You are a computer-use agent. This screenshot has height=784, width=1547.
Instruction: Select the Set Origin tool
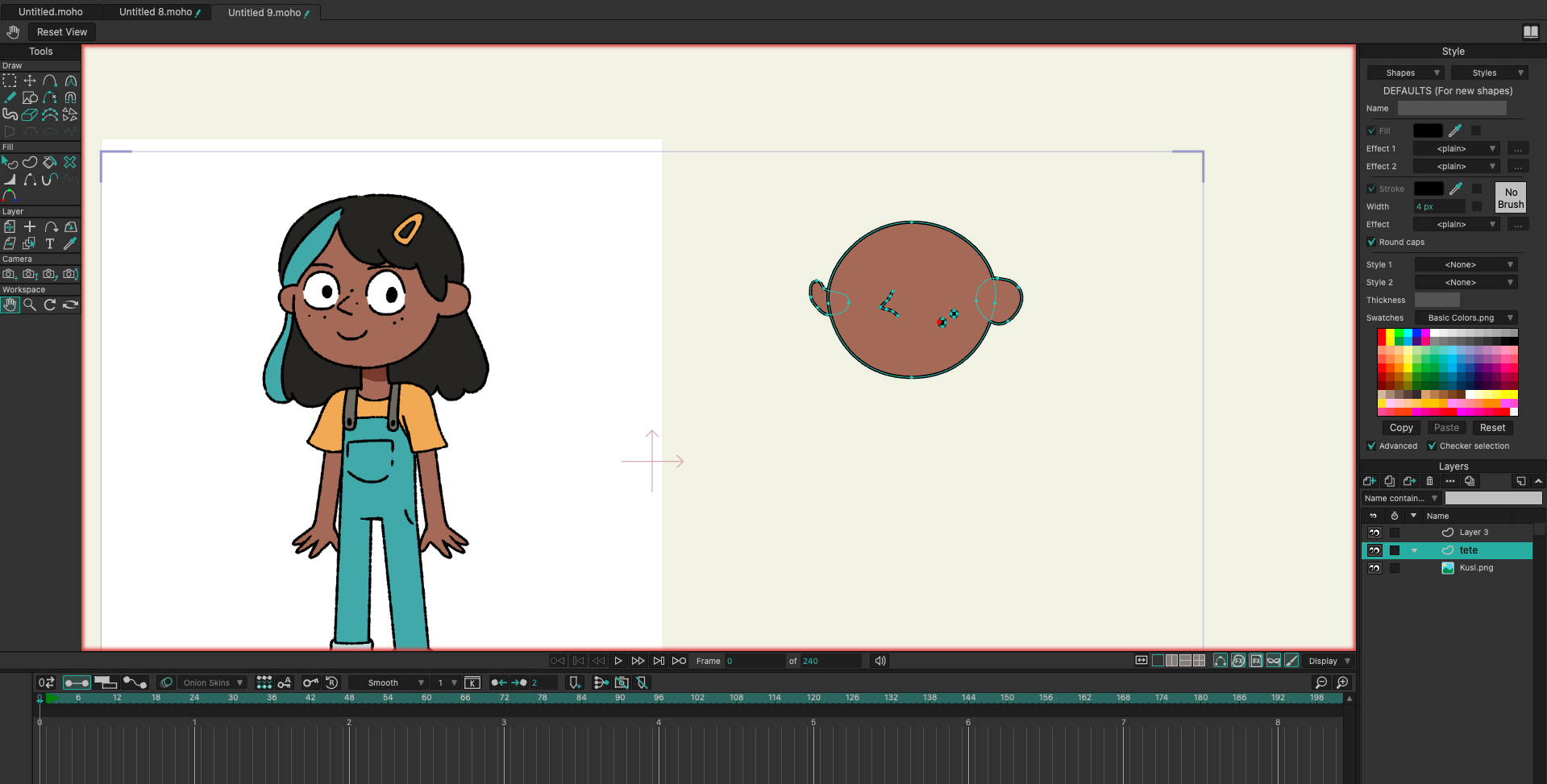tap(30, 226)
